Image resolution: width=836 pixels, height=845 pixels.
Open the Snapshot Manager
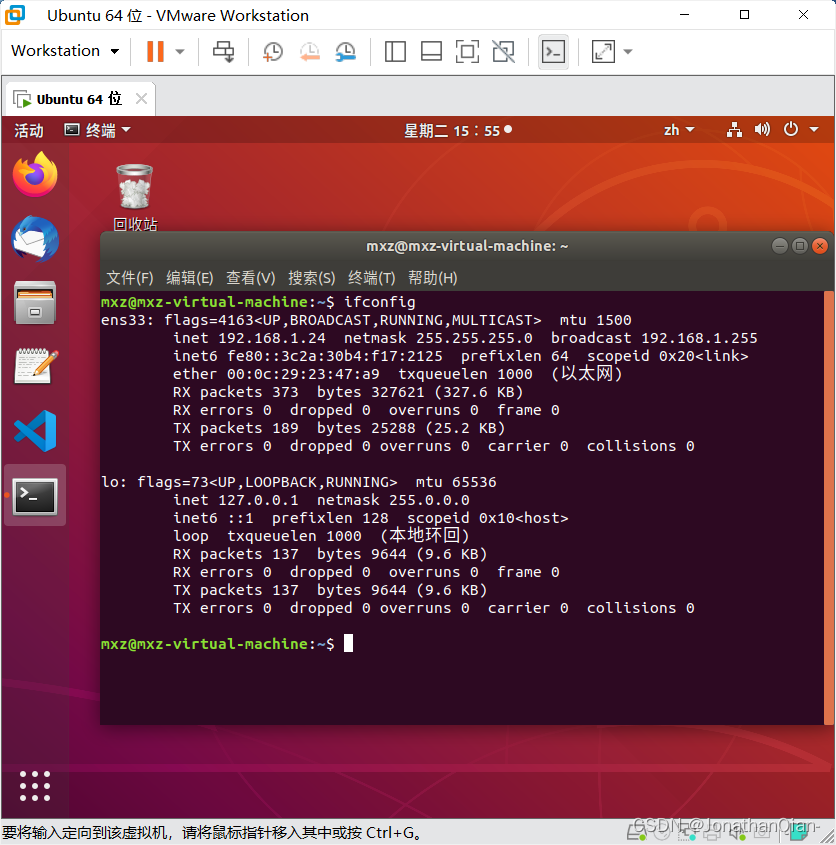tap(346, 51)
